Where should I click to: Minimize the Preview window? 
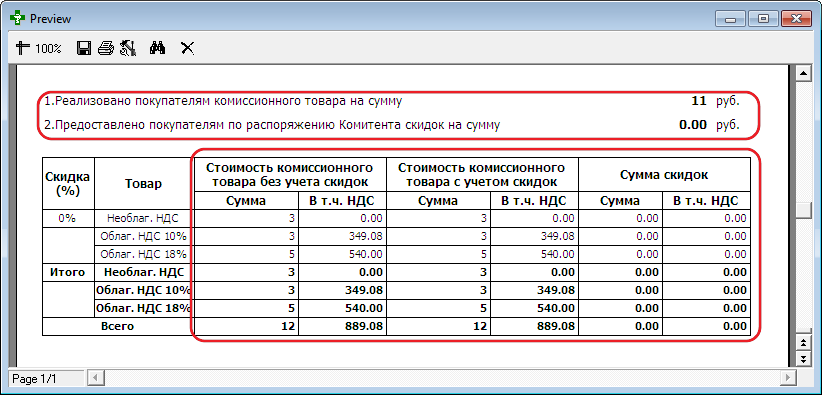tap(731, 19)
